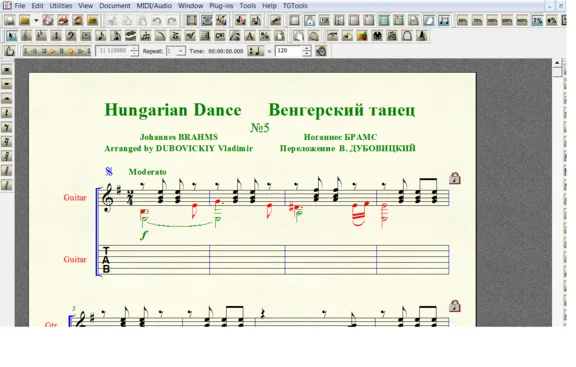Select the Zoom magnifier tool

click(313, 36)
